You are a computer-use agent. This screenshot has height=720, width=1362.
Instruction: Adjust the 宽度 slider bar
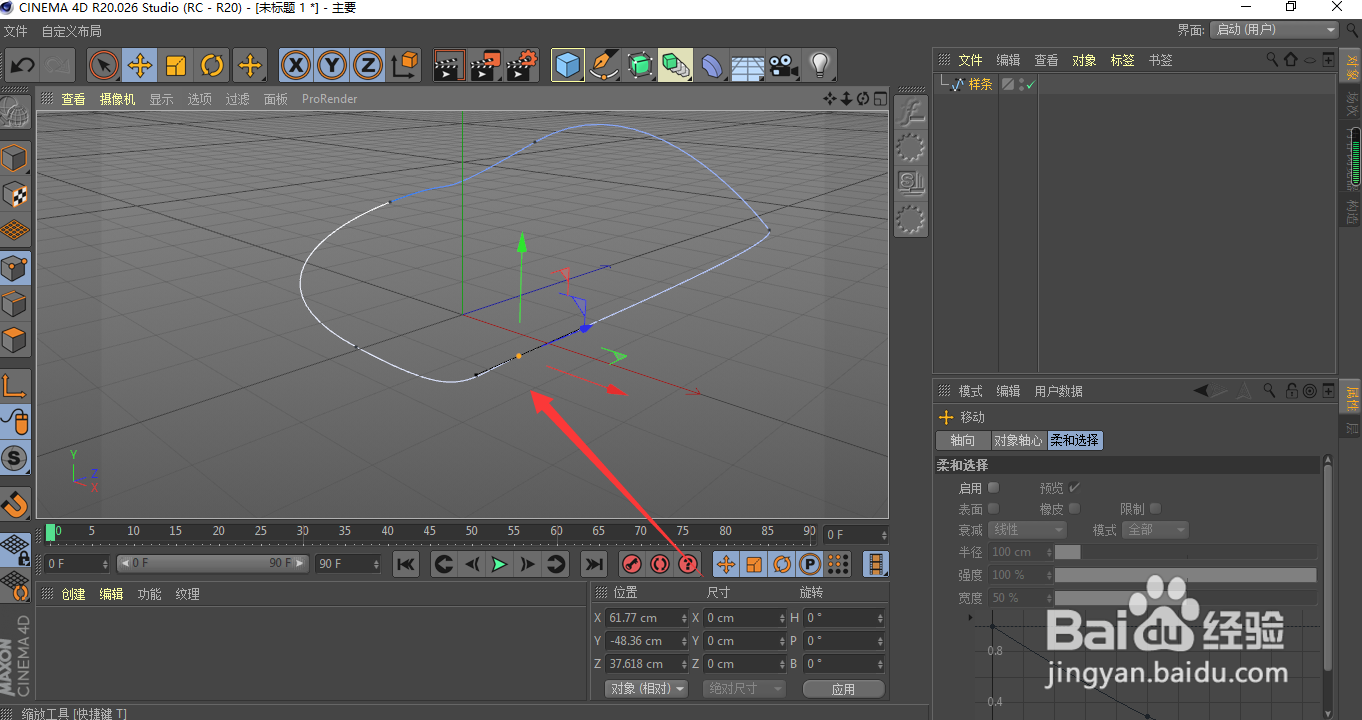point(1186,598)
